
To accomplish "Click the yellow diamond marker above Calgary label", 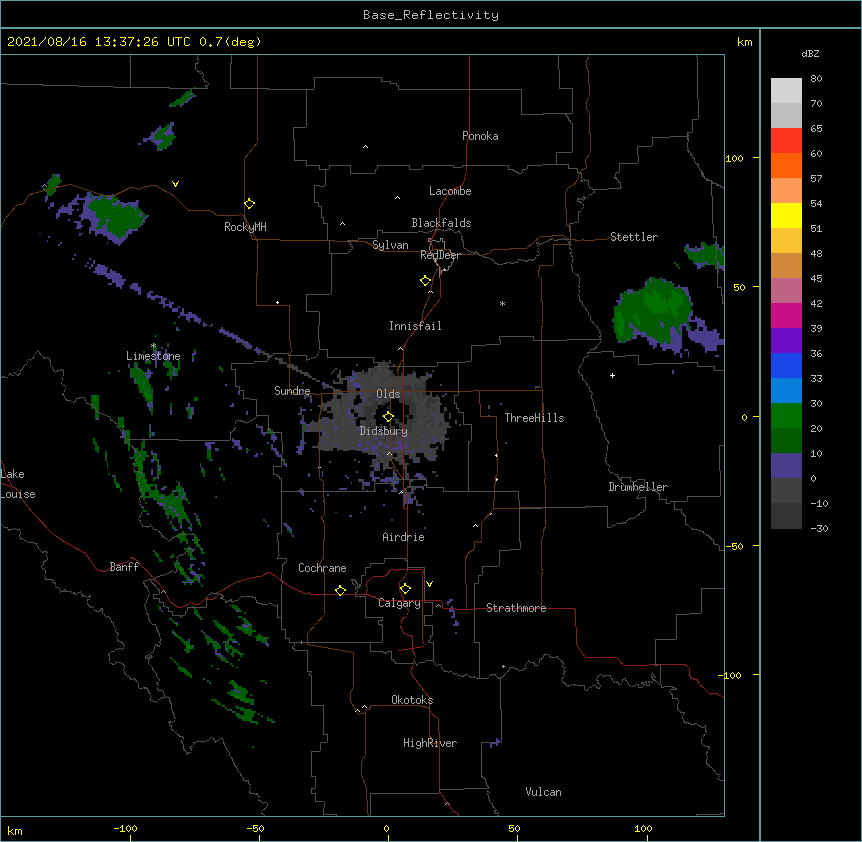I will click(405, 589).
